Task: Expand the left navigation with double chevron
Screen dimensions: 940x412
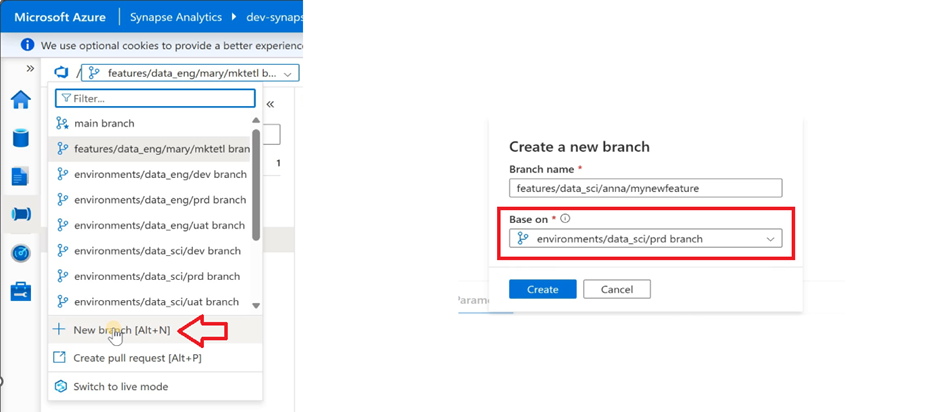Action: 30,69
